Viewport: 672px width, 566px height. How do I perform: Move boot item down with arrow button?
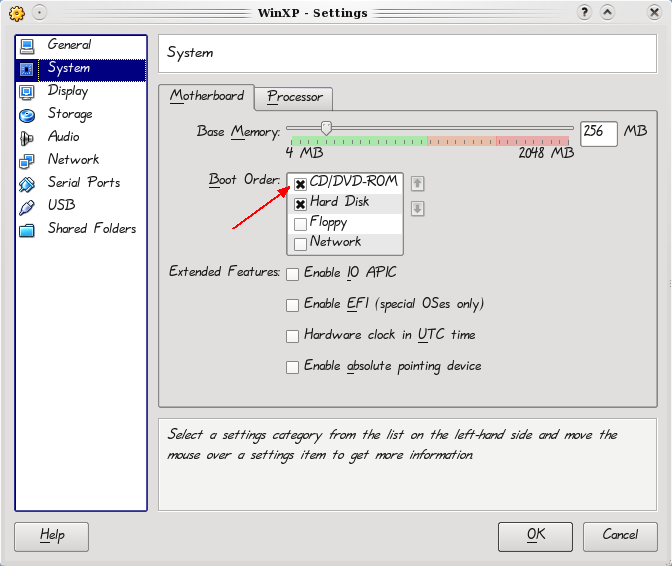417,209
